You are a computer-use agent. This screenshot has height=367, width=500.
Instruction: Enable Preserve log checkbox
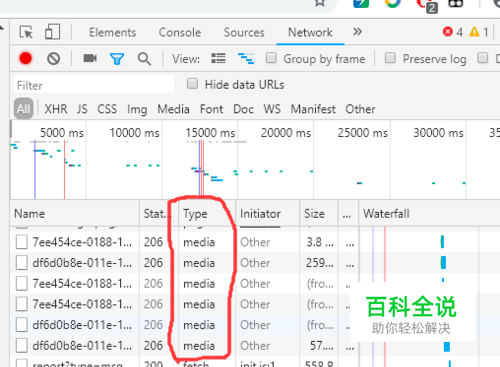click(x=390, y=58)
